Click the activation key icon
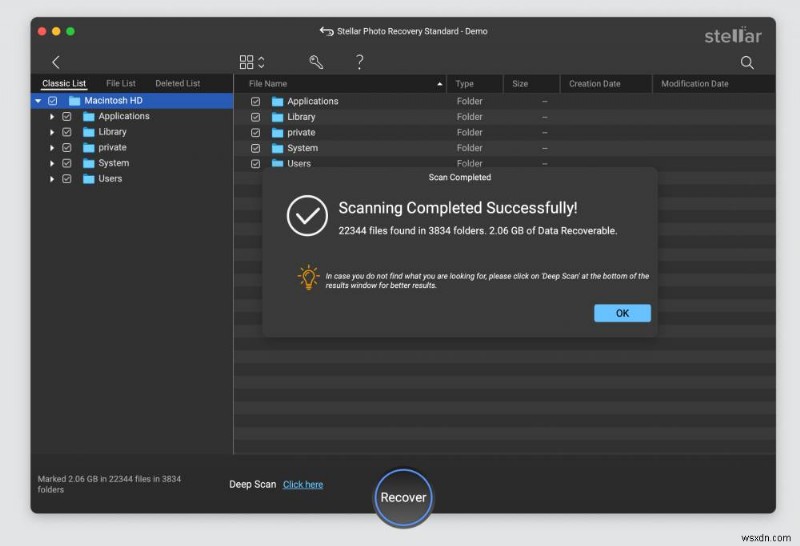The height and width of the screenshot is (546, 800). (316, 62)
